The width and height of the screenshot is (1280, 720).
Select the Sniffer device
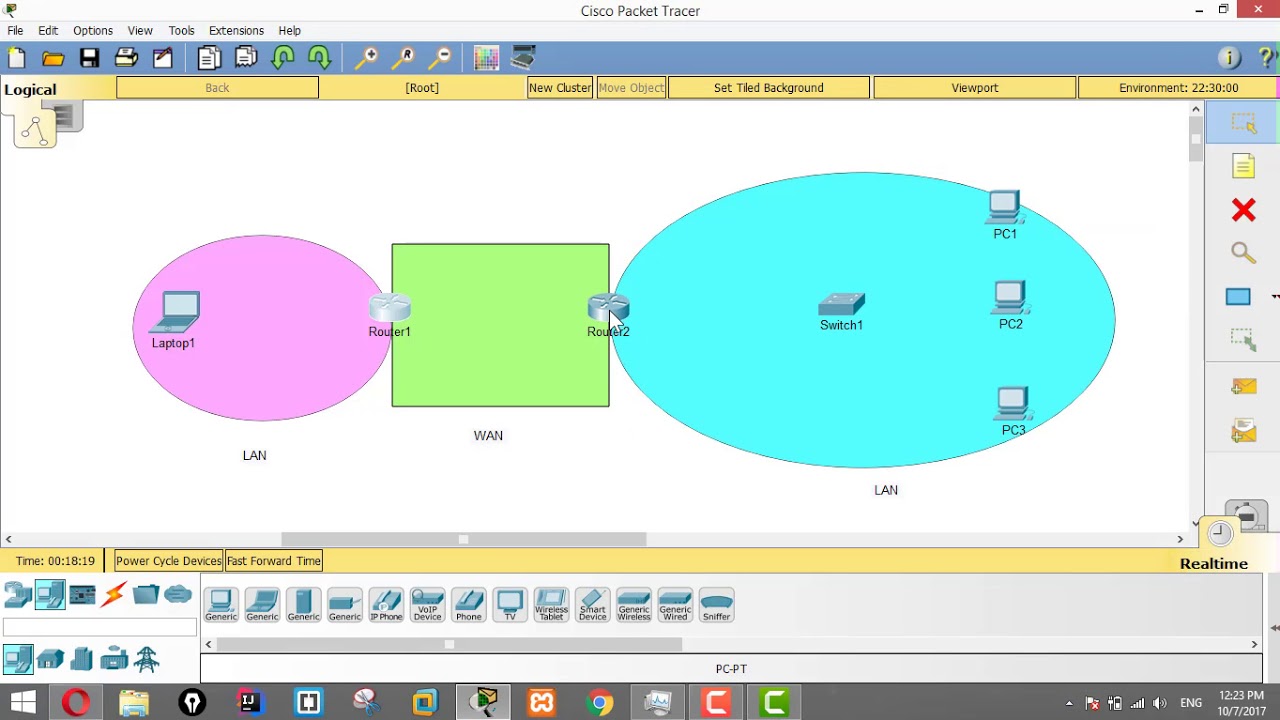pyautogui.click(x=716, y=605)
